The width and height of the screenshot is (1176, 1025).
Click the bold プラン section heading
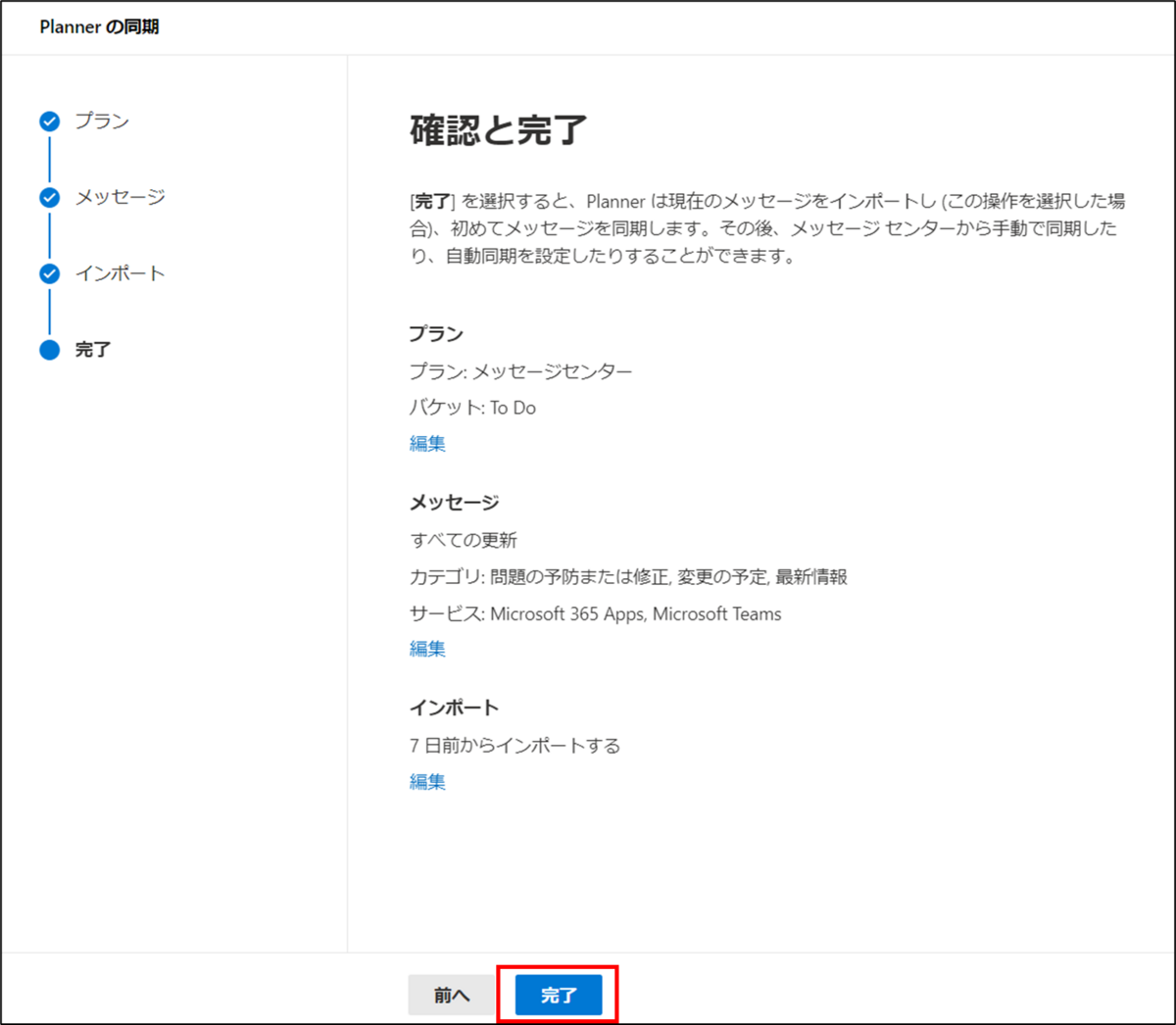coord(436,334)
